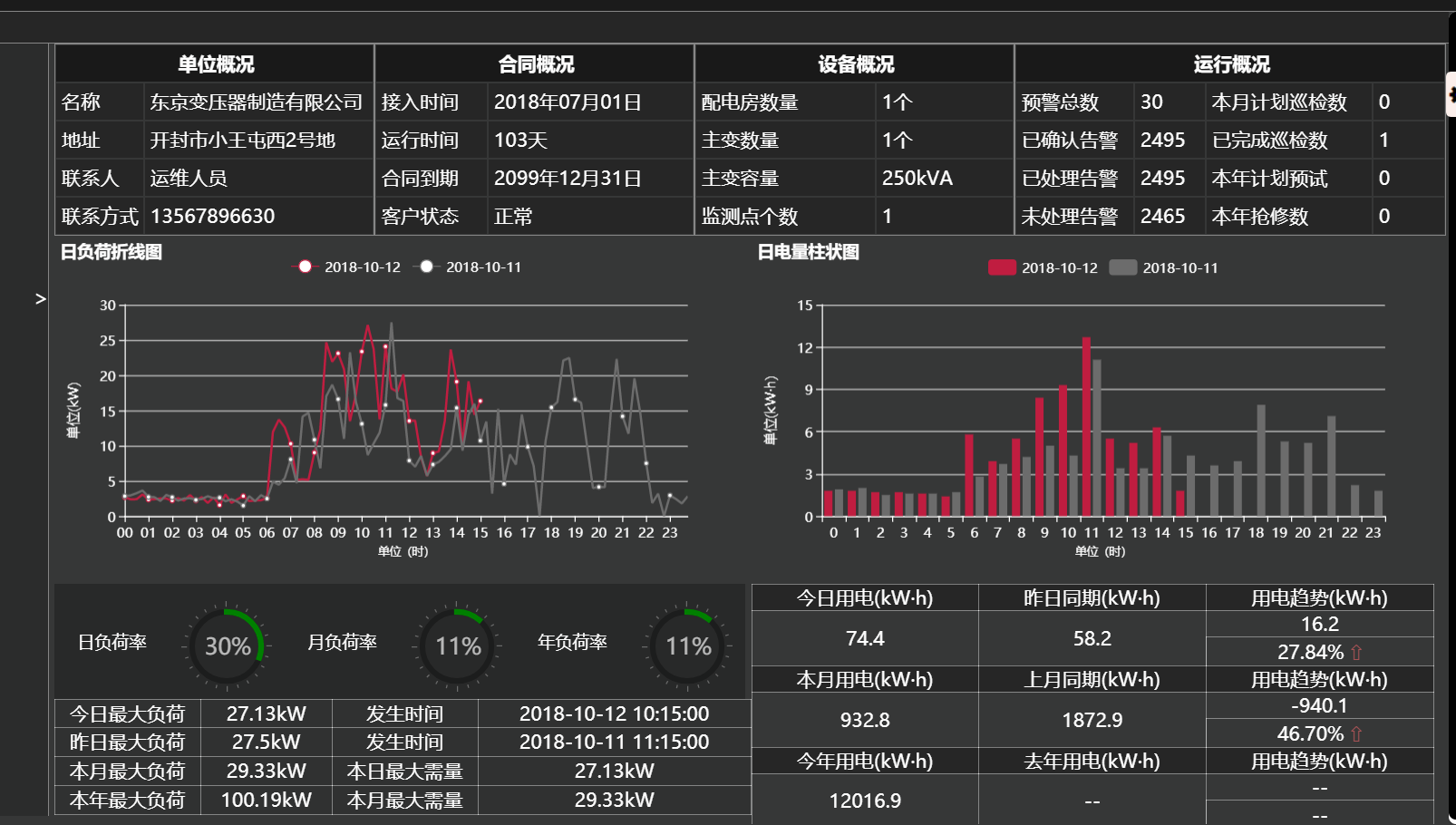Image resolution: width=1456 pixels, height=825 pixels.
Task: Toggle 2018-10-12 series in line chart legend
Action: point(348,267)
